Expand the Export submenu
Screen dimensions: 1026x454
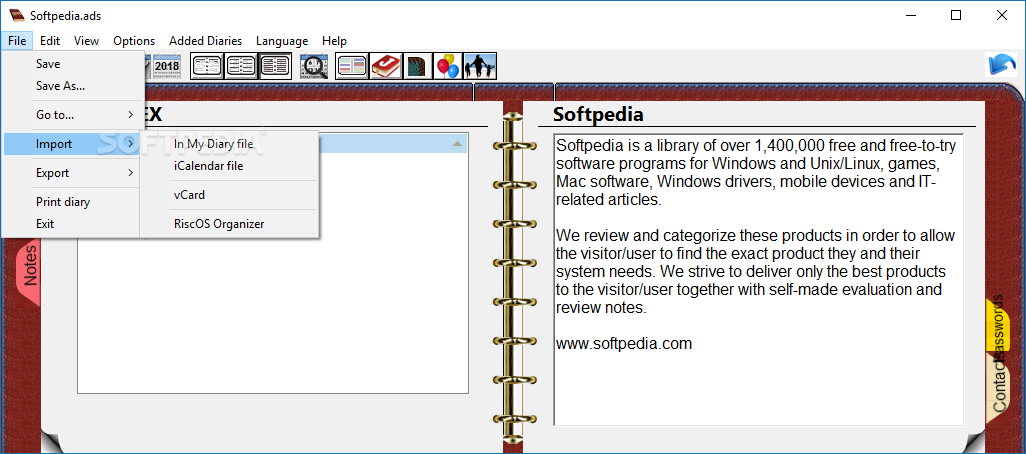coord(73,173)
